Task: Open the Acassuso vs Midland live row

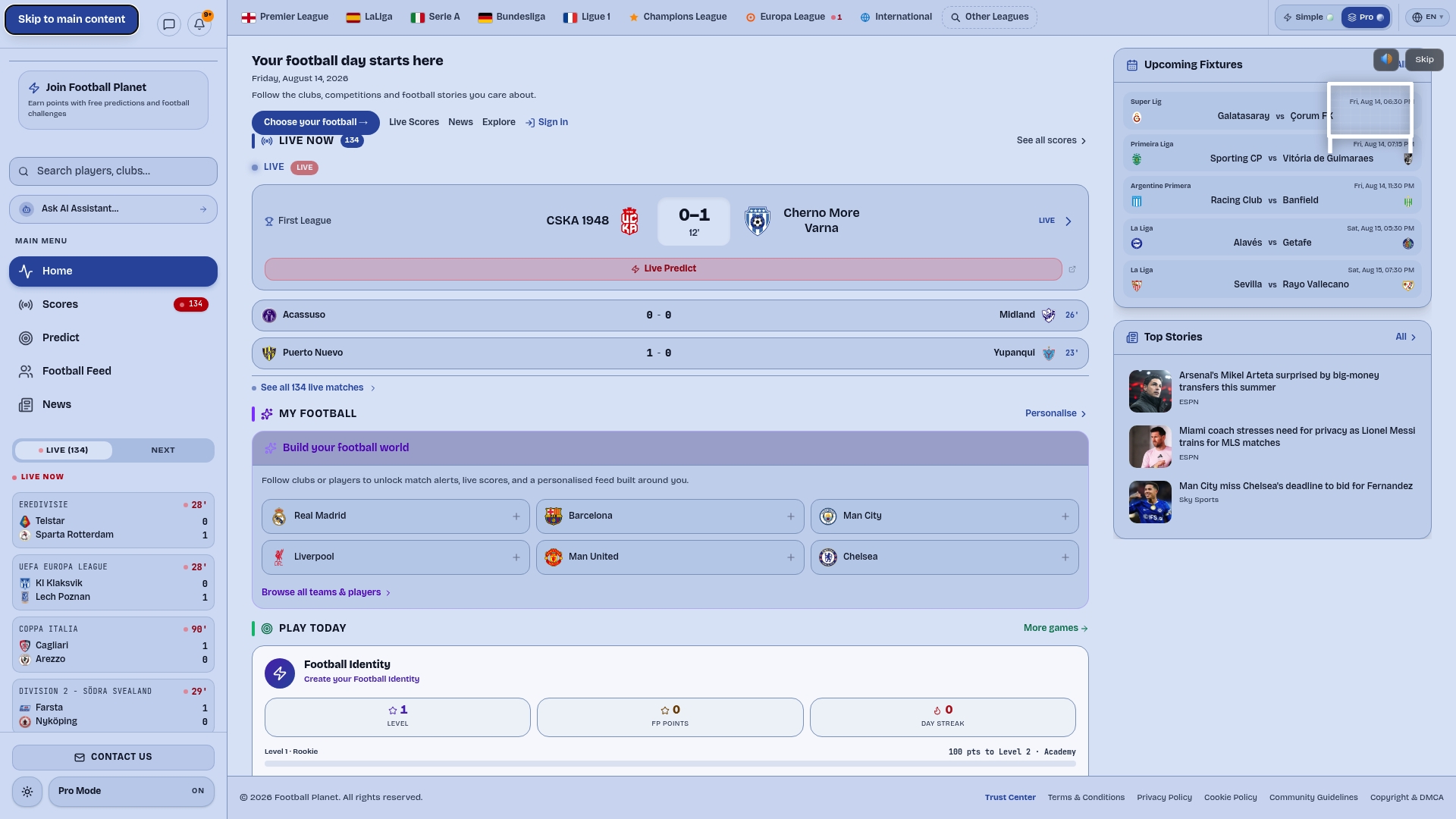Action: click(x=670, y=315)
